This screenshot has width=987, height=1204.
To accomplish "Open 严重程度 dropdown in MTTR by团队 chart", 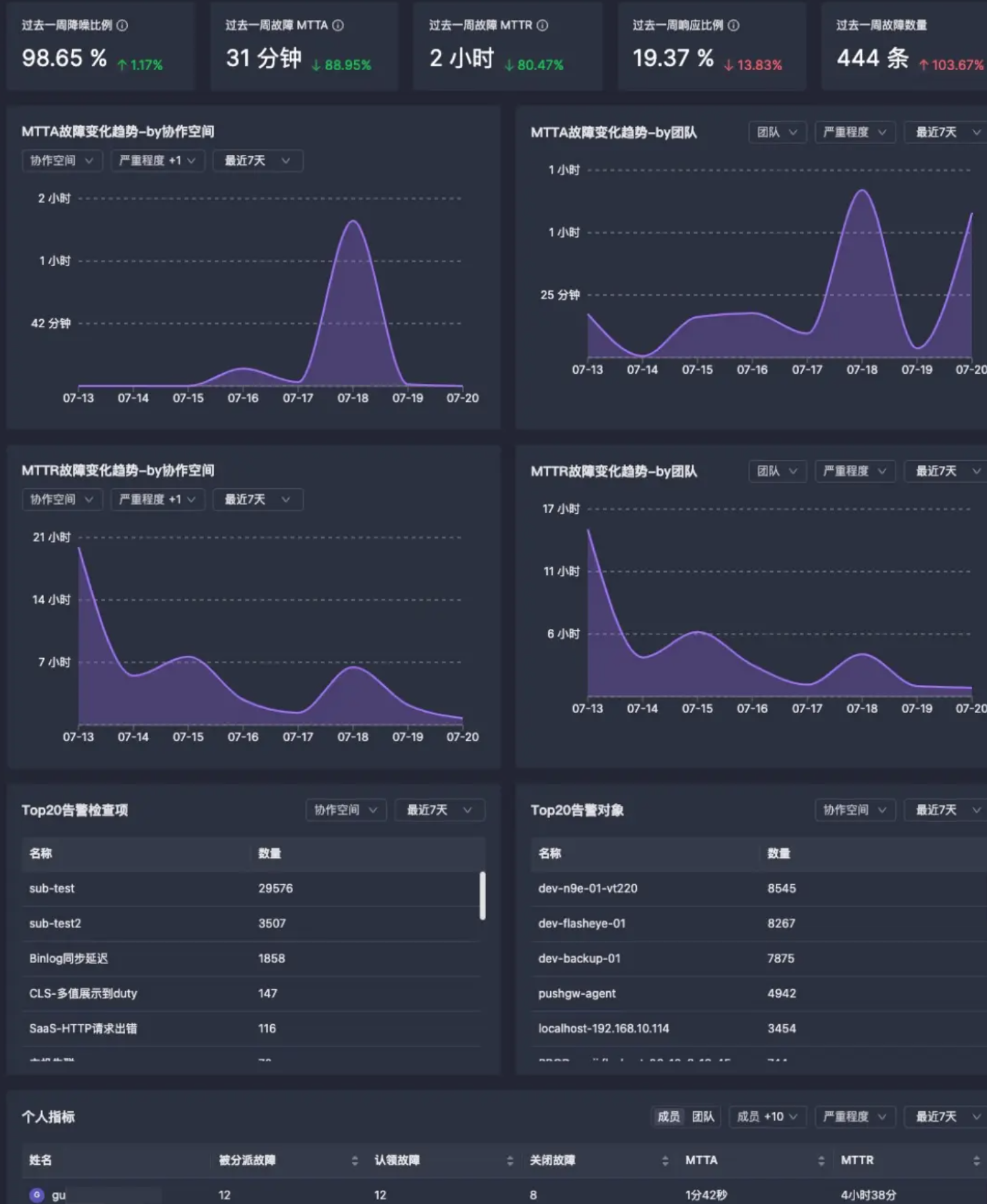I will [855, 471].
